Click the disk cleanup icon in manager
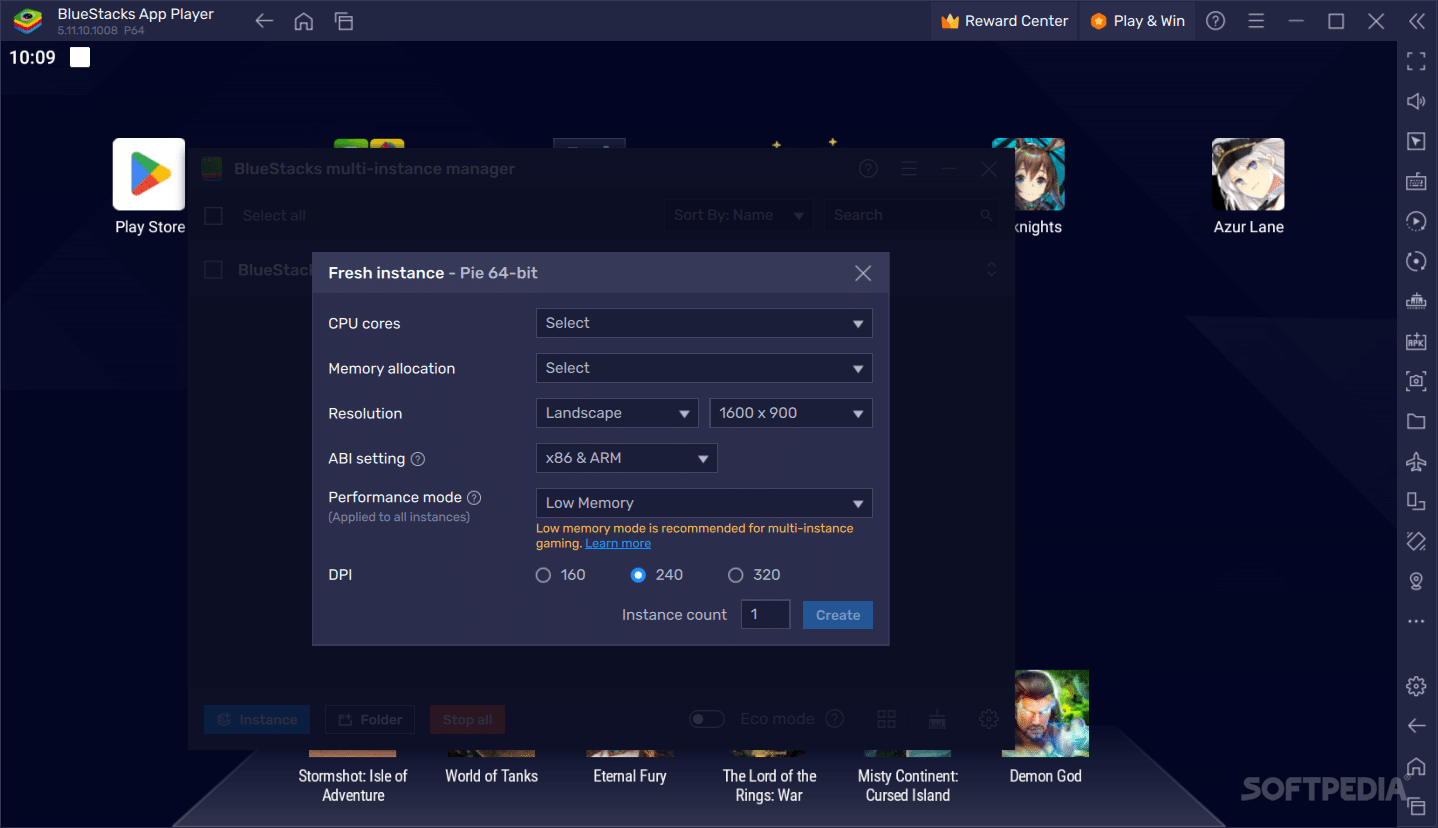This screenshot has width=1438, height=828. [x=937, y=719]
